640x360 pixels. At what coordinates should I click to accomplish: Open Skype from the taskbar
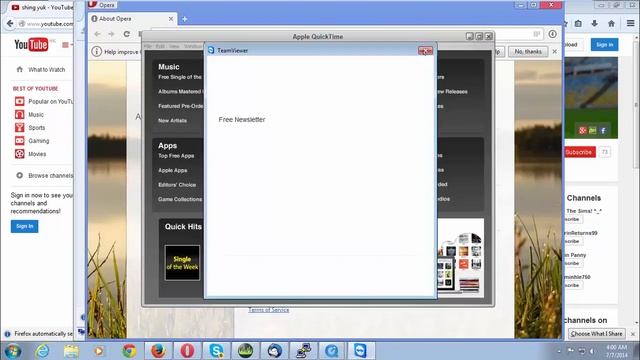pyautogui.click(x=216, y=351)
